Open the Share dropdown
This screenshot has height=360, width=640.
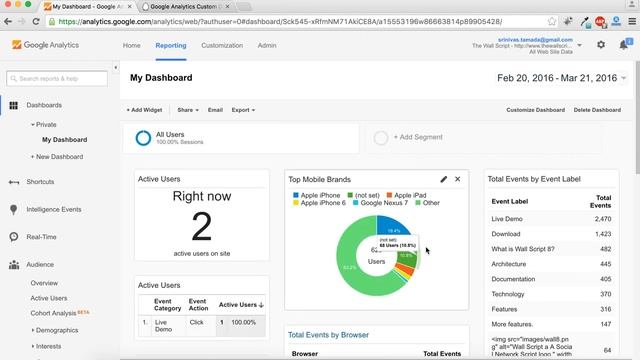click(x=188, y=110)
